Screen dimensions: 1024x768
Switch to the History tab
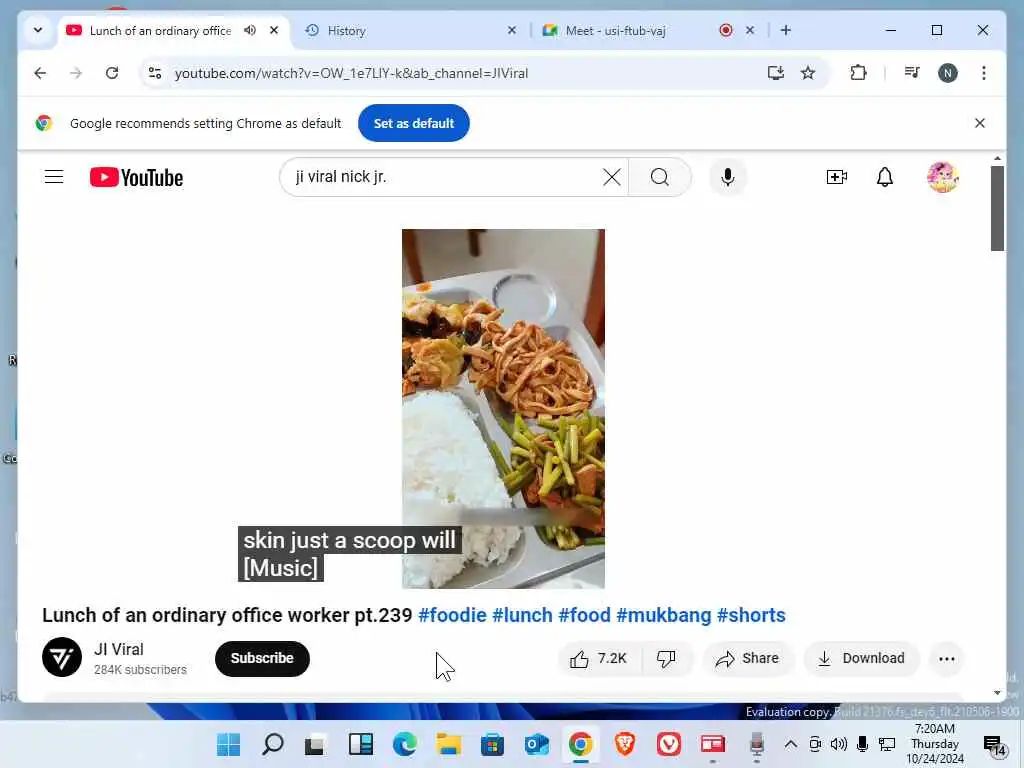(x=411, y=31)
